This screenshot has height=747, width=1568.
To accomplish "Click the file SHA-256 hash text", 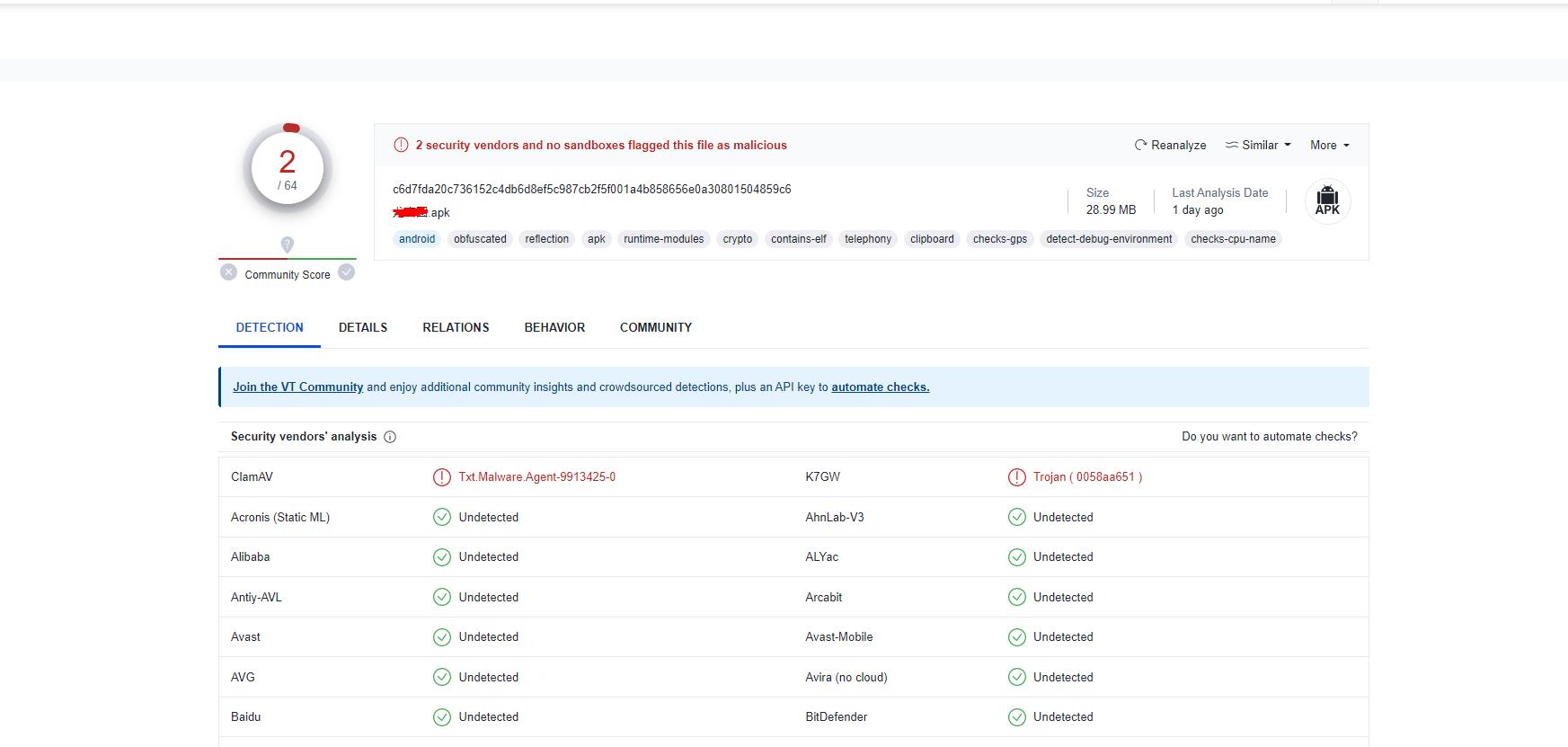I will [x=592, y=189].
